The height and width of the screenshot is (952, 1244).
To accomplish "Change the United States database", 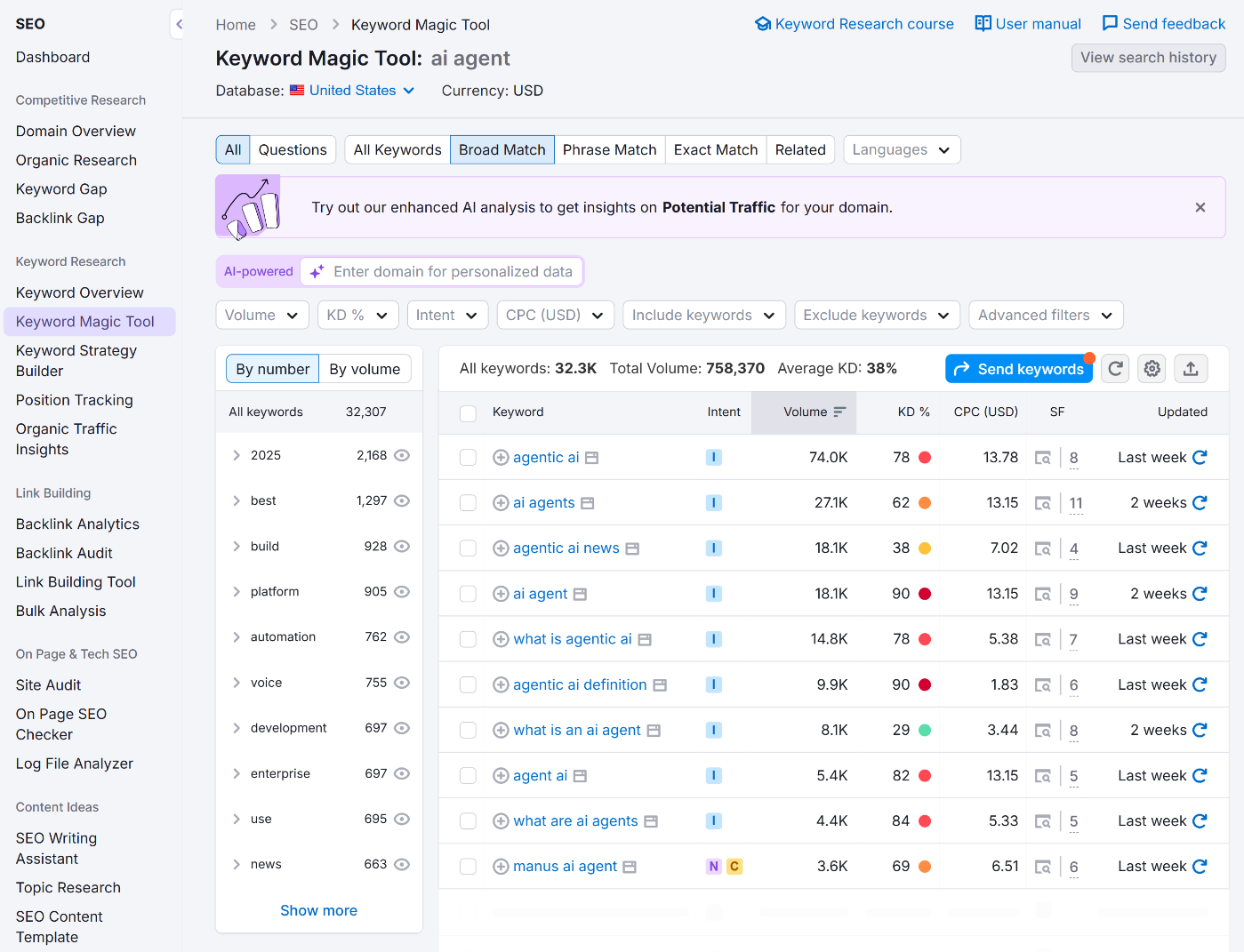I will (x=352, y=90).
